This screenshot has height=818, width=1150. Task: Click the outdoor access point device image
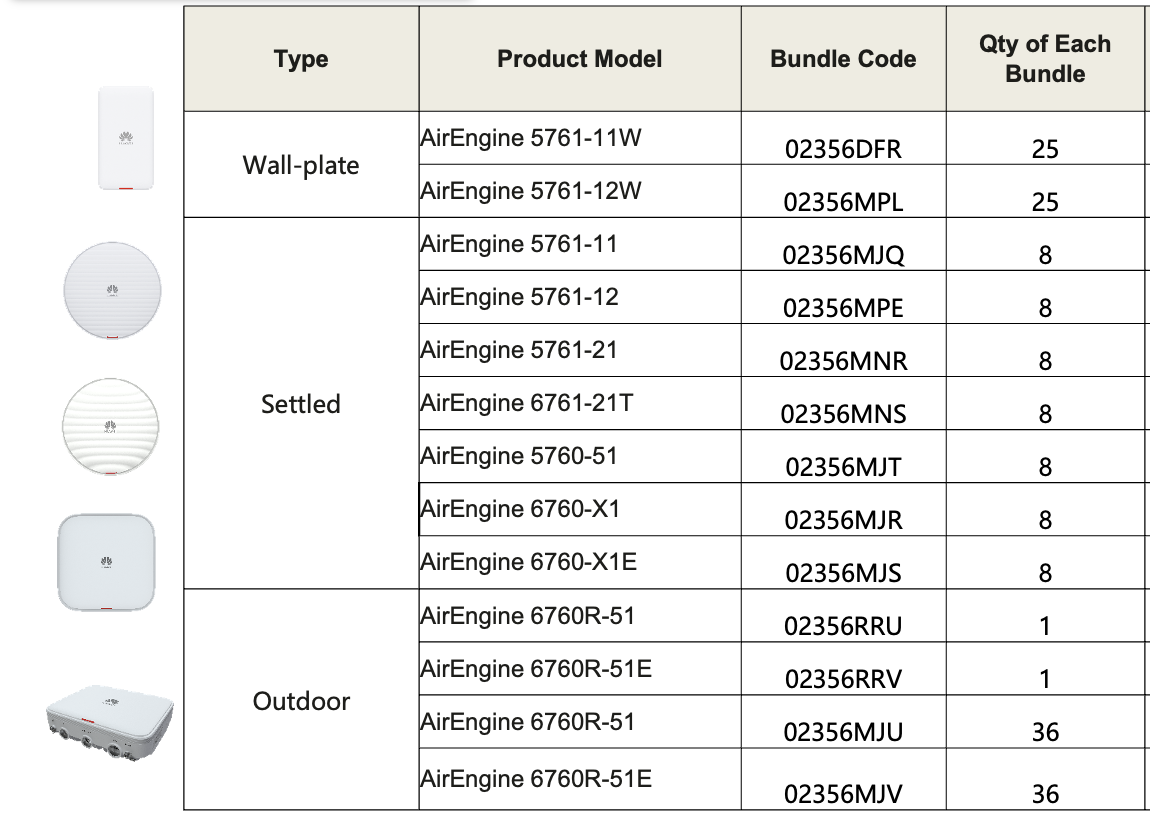(x=109, y=723)
